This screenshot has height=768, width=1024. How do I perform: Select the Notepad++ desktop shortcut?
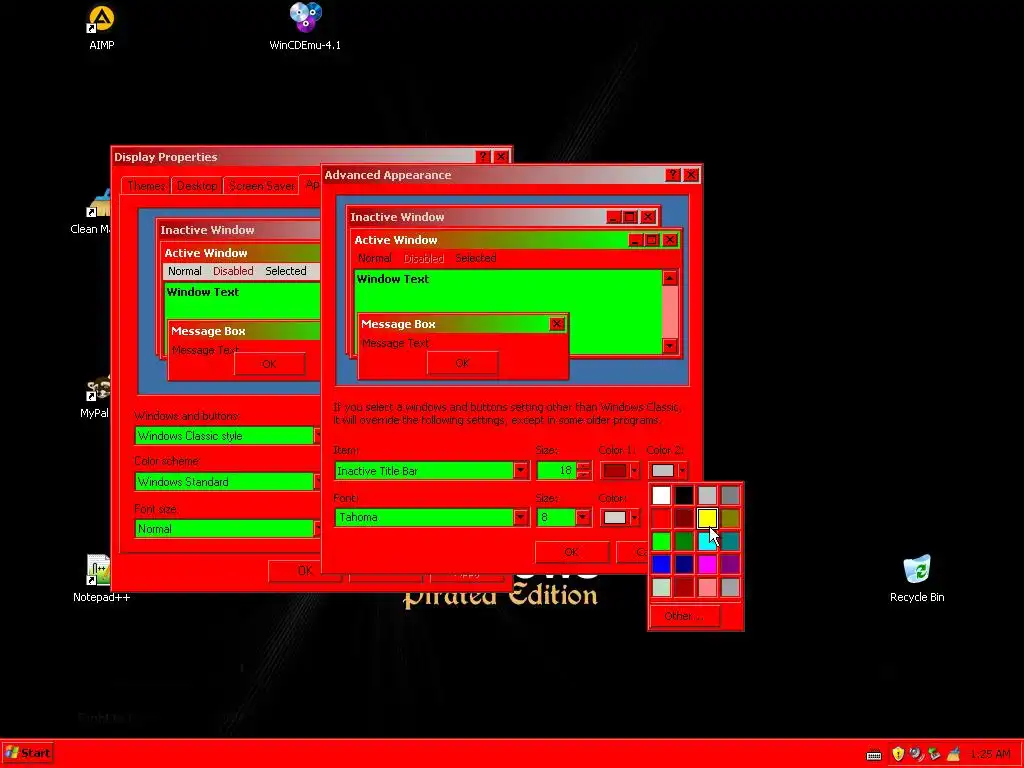(x=101, y=579)
